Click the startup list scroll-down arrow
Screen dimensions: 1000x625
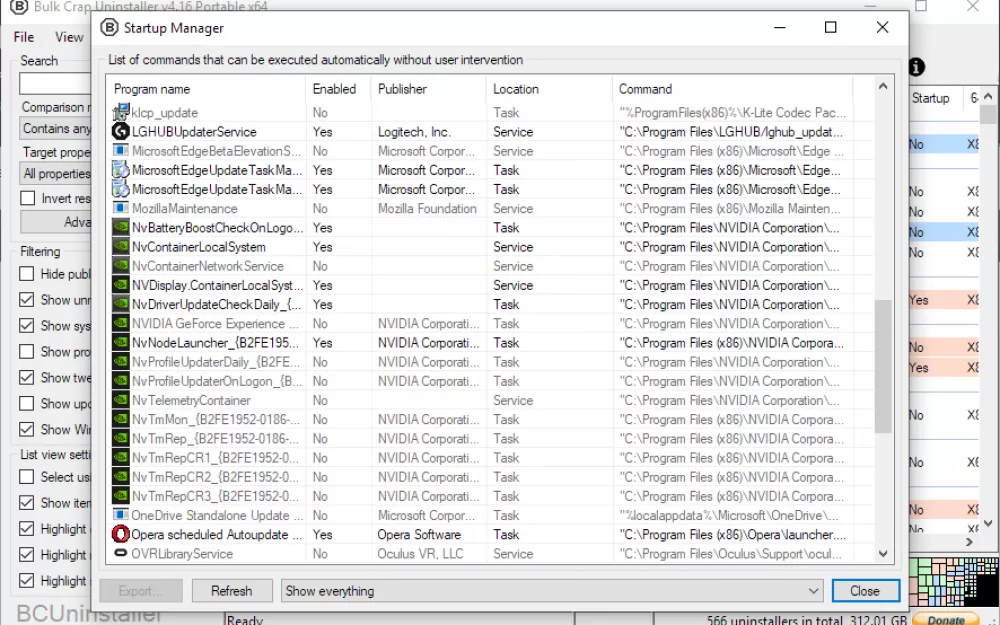883,554
